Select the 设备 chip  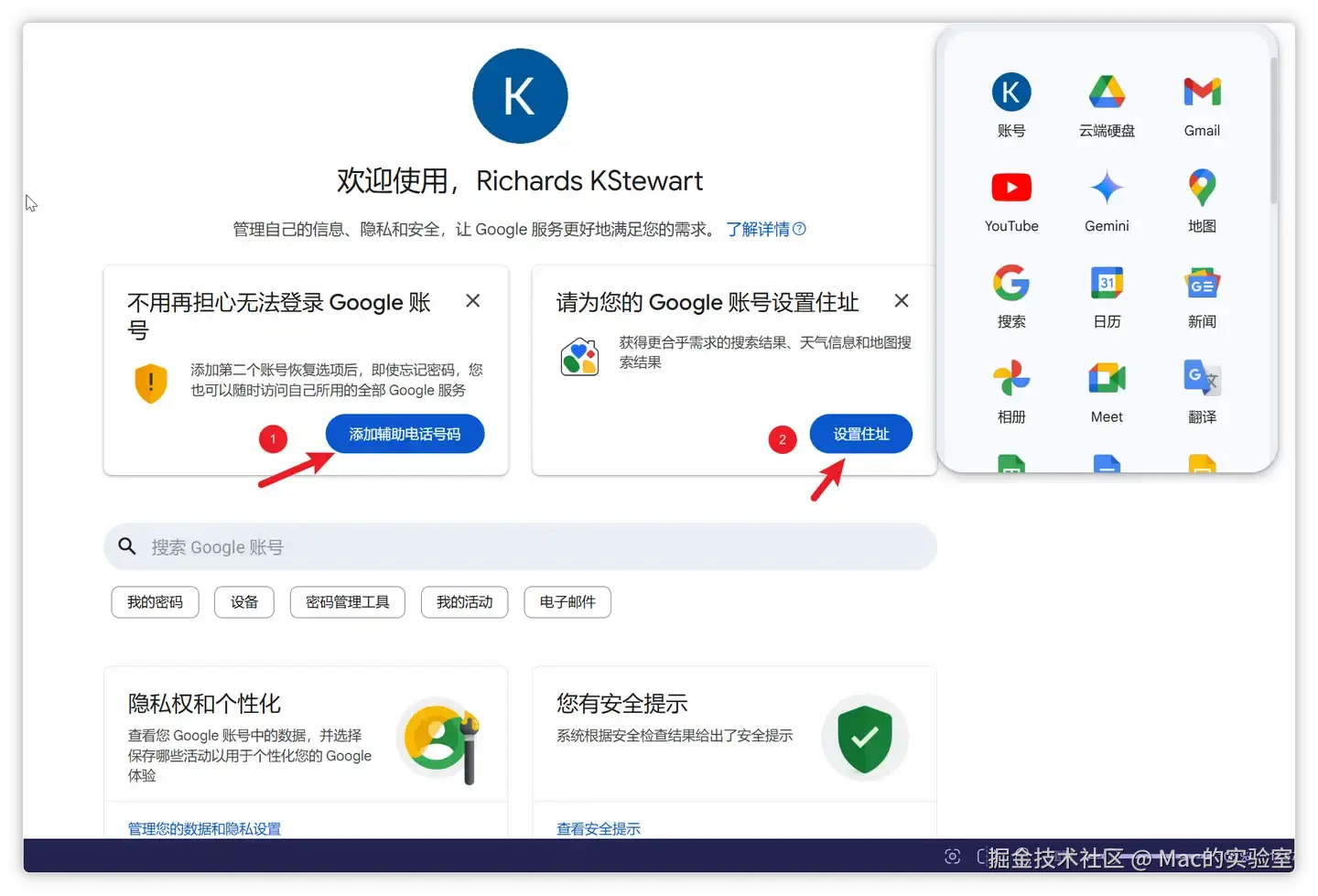[244, 602]
